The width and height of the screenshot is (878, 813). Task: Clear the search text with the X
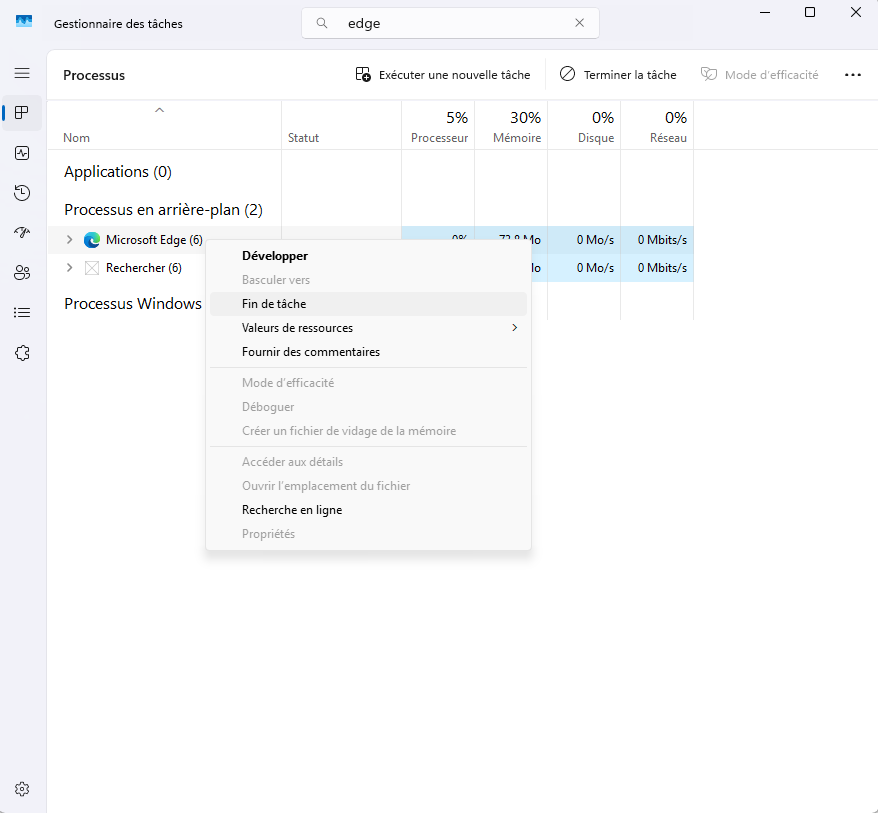tap(580, 23)
